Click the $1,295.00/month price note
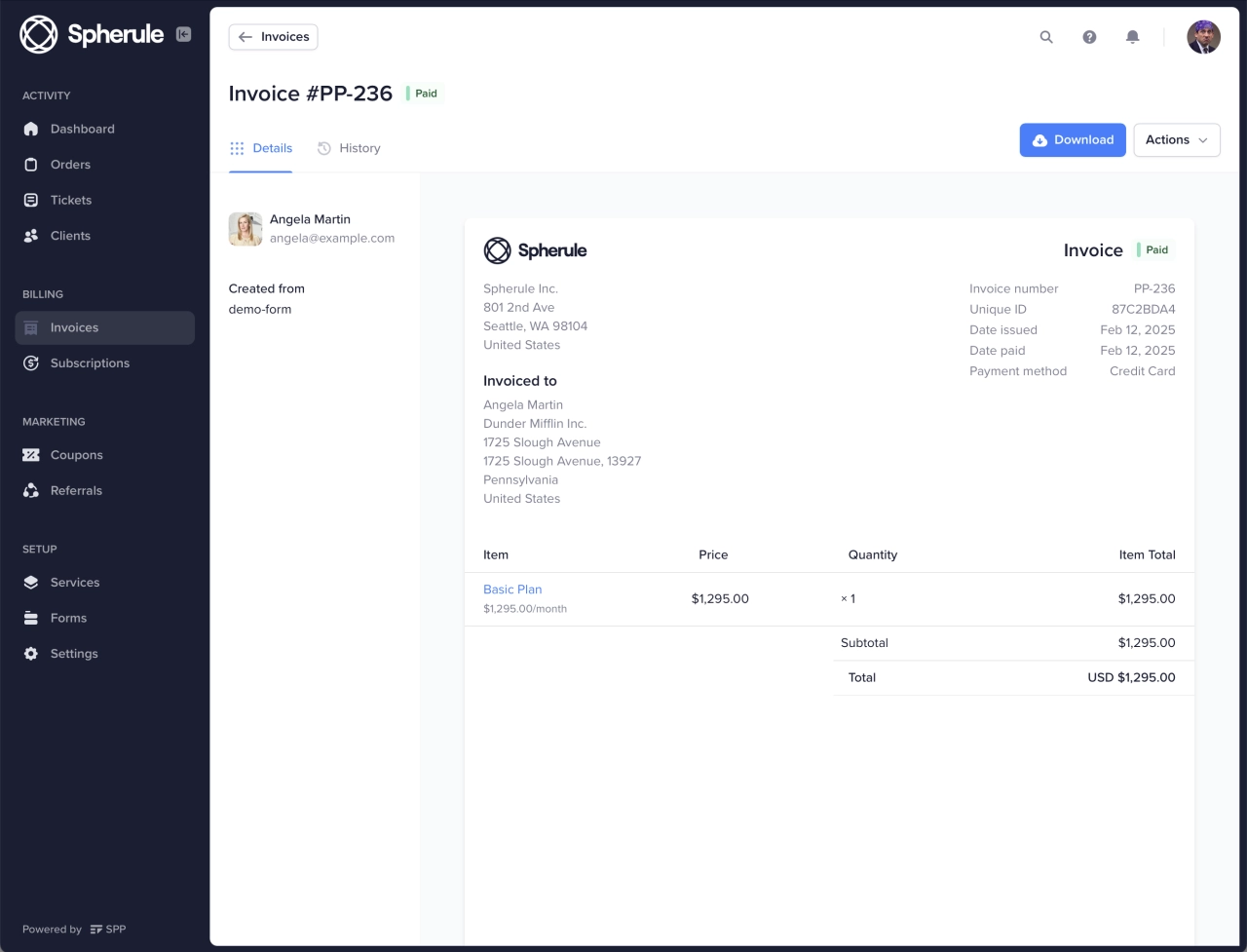 [x=525, y=609]
